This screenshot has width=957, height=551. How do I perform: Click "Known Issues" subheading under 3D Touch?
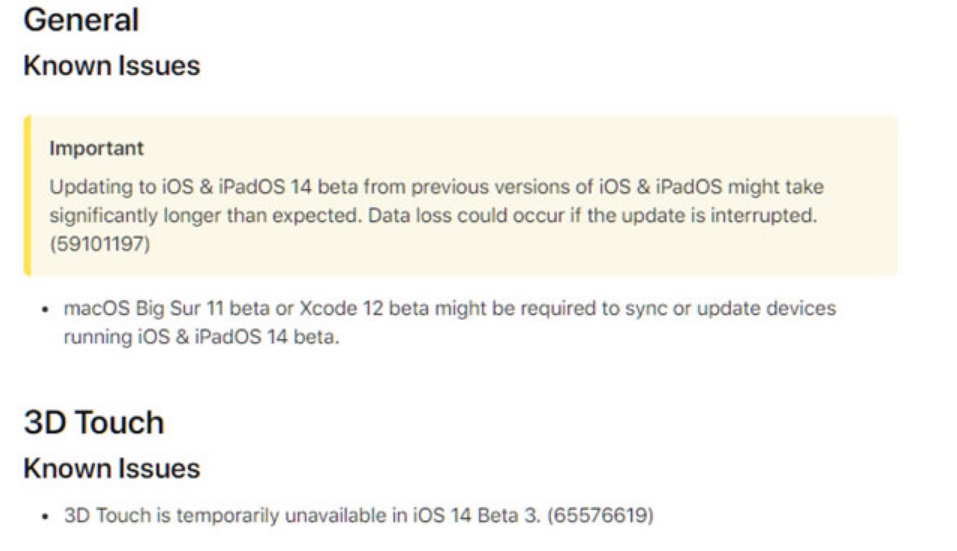[111, 468]
